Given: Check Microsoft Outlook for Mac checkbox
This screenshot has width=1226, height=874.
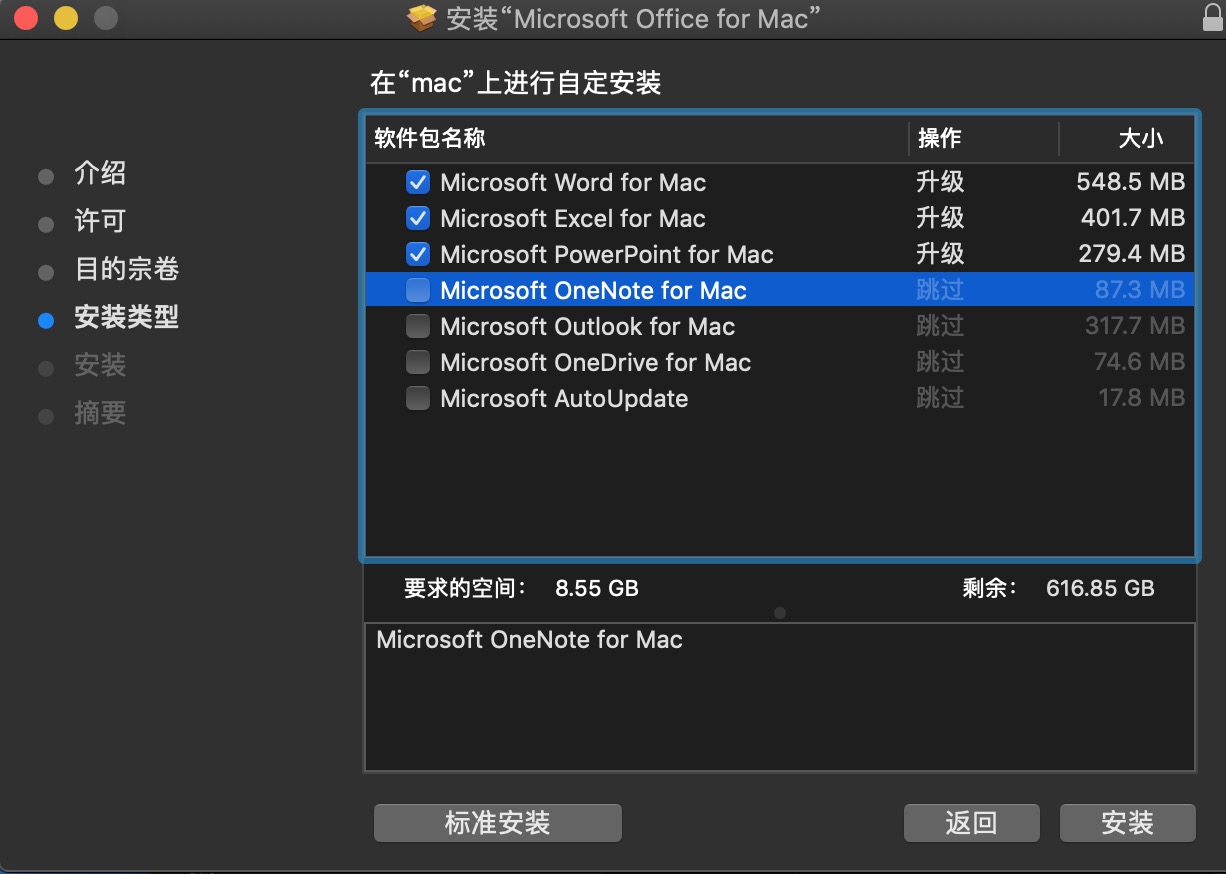Looking at the screenshot, I should (x=418, y=326).
